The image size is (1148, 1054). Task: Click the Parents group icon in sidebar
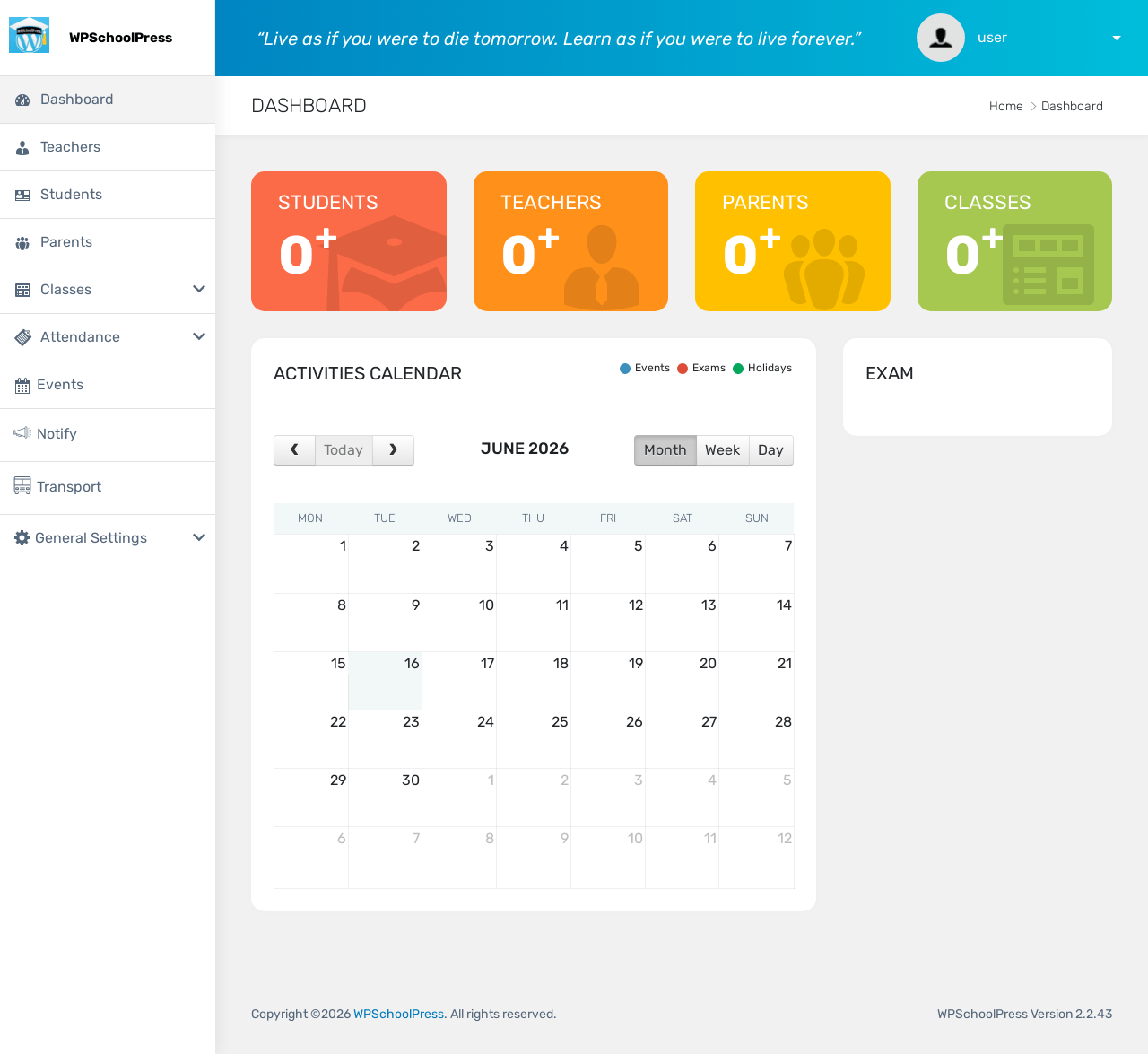(x=22, y=242)
